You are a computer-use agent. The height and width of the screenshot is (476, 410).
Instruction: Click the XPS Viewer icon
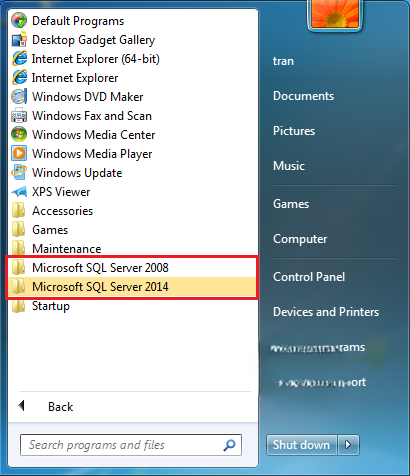click(x=19, y=192)
